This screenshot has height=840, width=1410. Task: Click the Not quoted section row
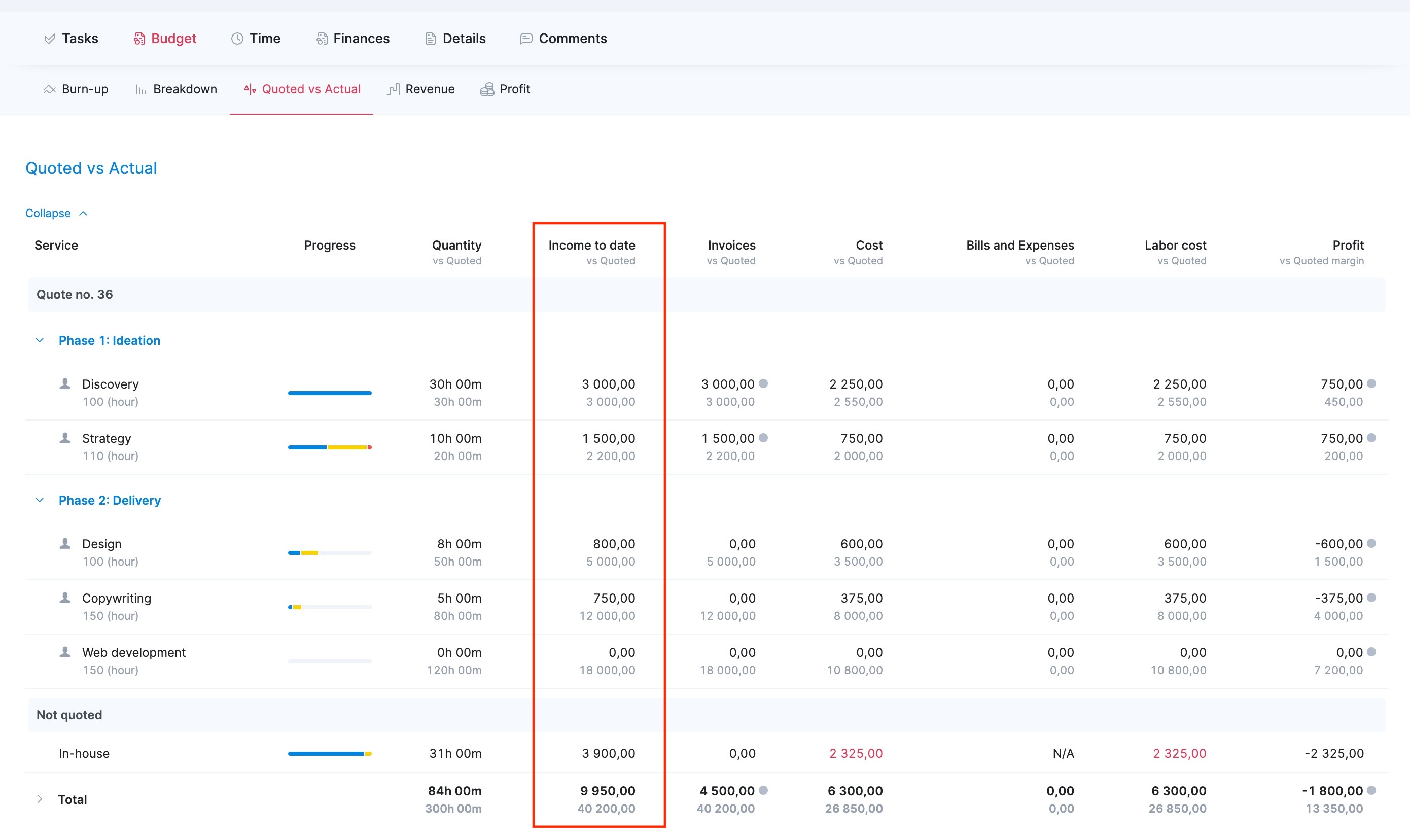coord(707,715)
